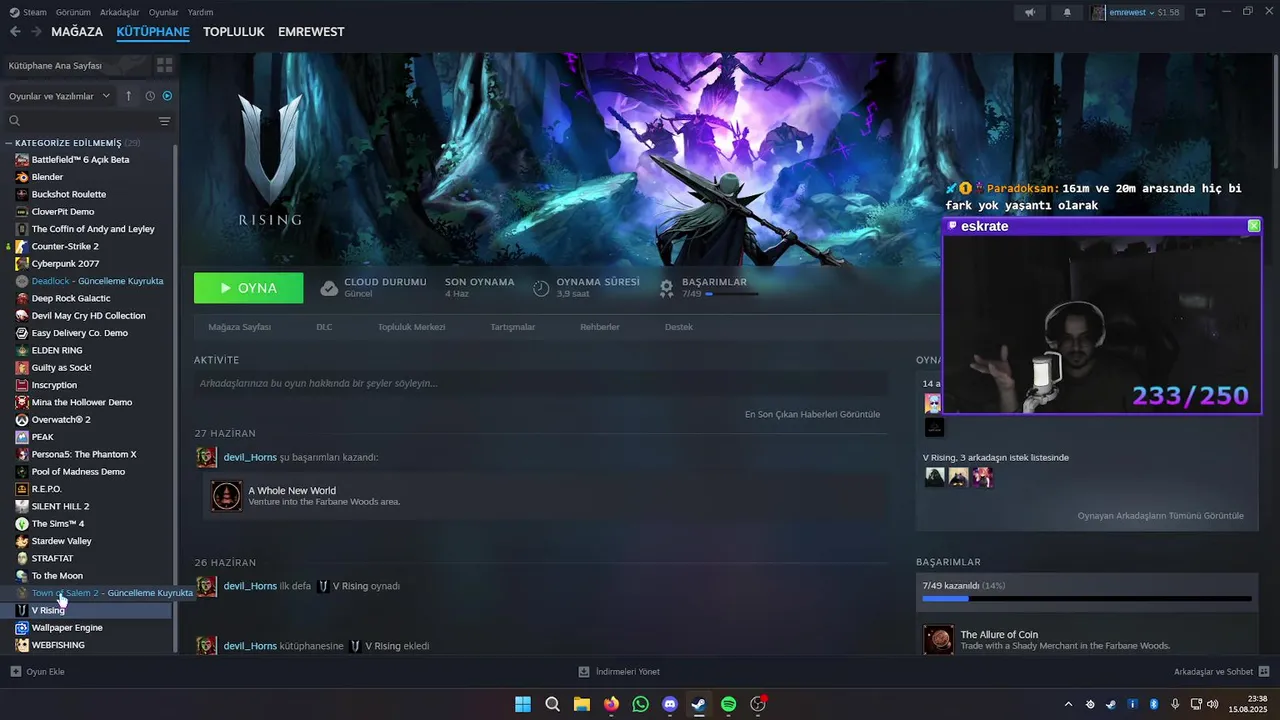
Task: Open the notifications bell icon
Action: 1067,13
